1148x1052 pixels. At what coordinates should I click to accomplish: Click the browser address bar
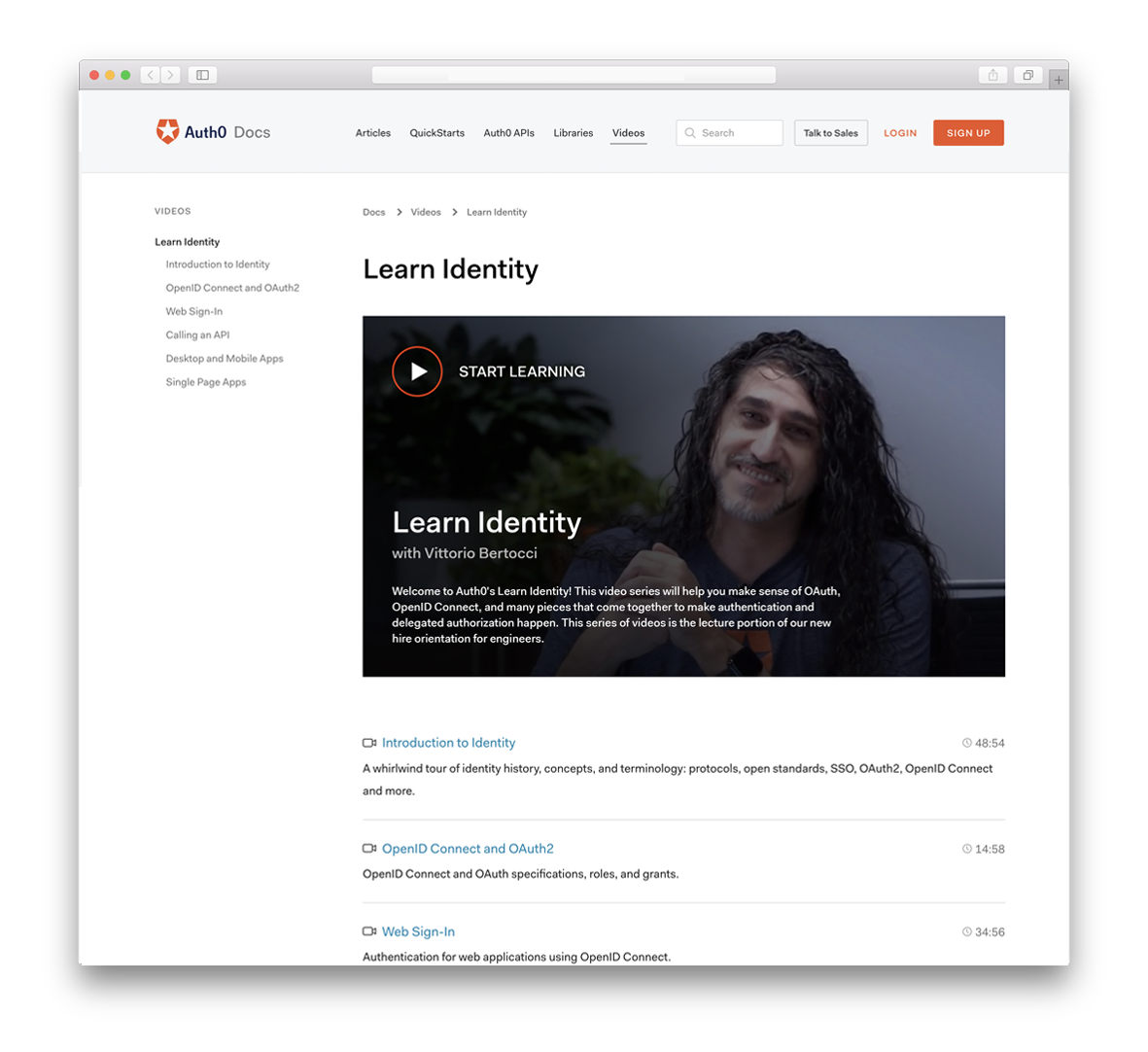coord(574,75)
